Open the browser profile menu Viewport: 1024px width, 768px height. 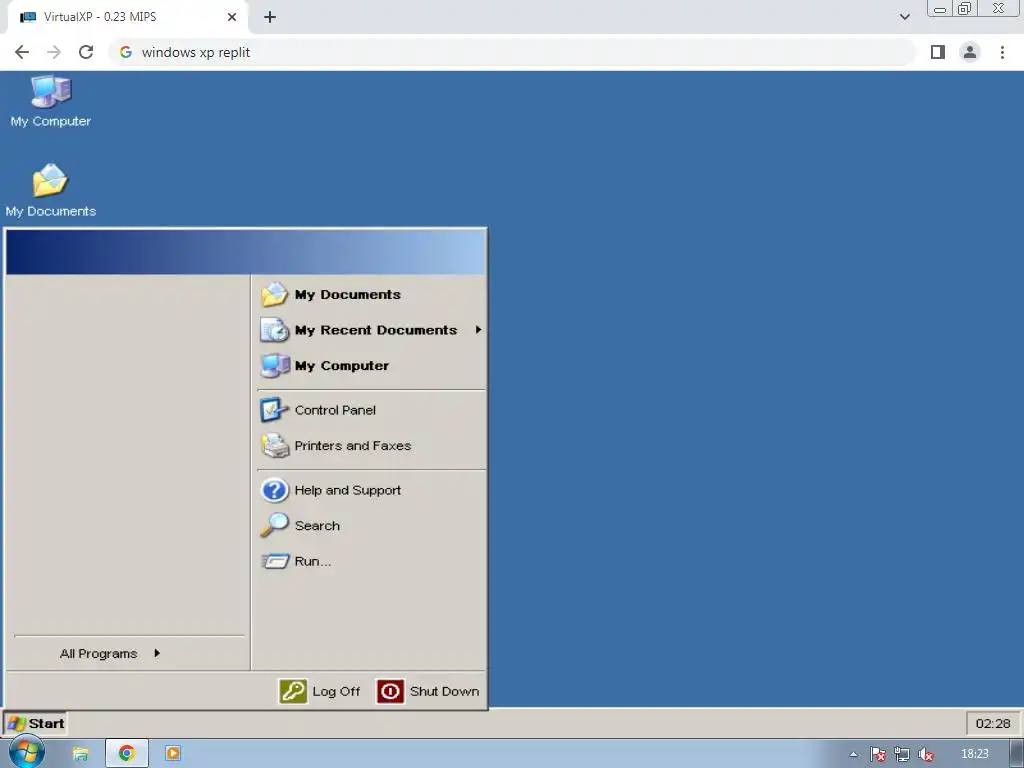coord(970,52)
